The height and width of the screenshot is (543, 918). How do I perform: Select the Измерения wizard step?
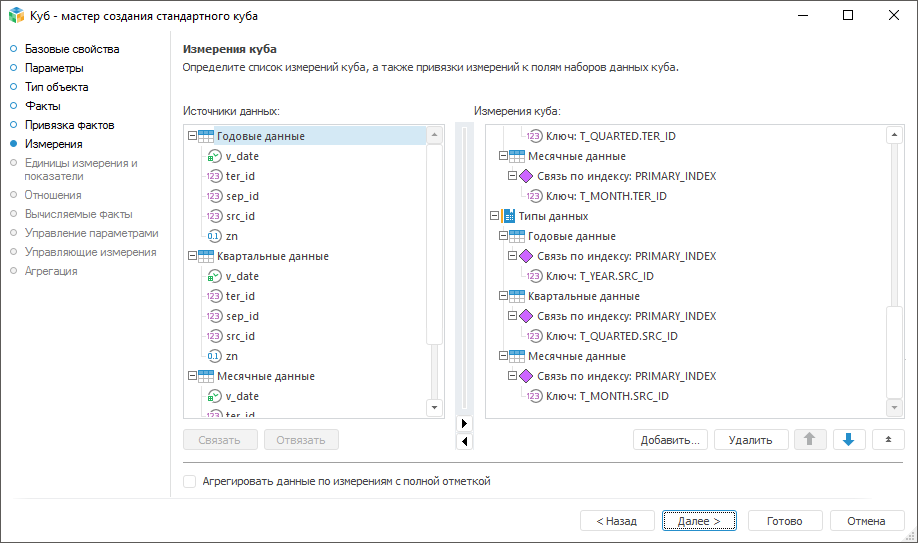pyautogui.click(x=53, y=144)
